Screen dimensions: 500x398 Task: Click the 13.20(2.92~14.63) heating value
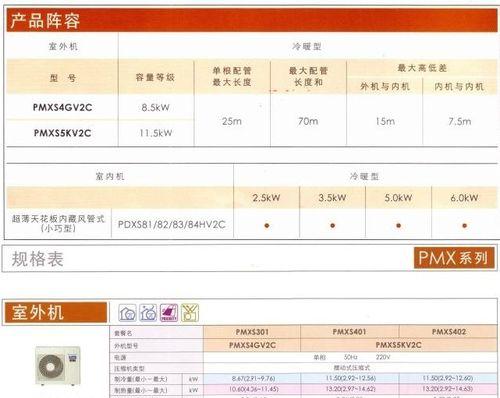point(448,389)
